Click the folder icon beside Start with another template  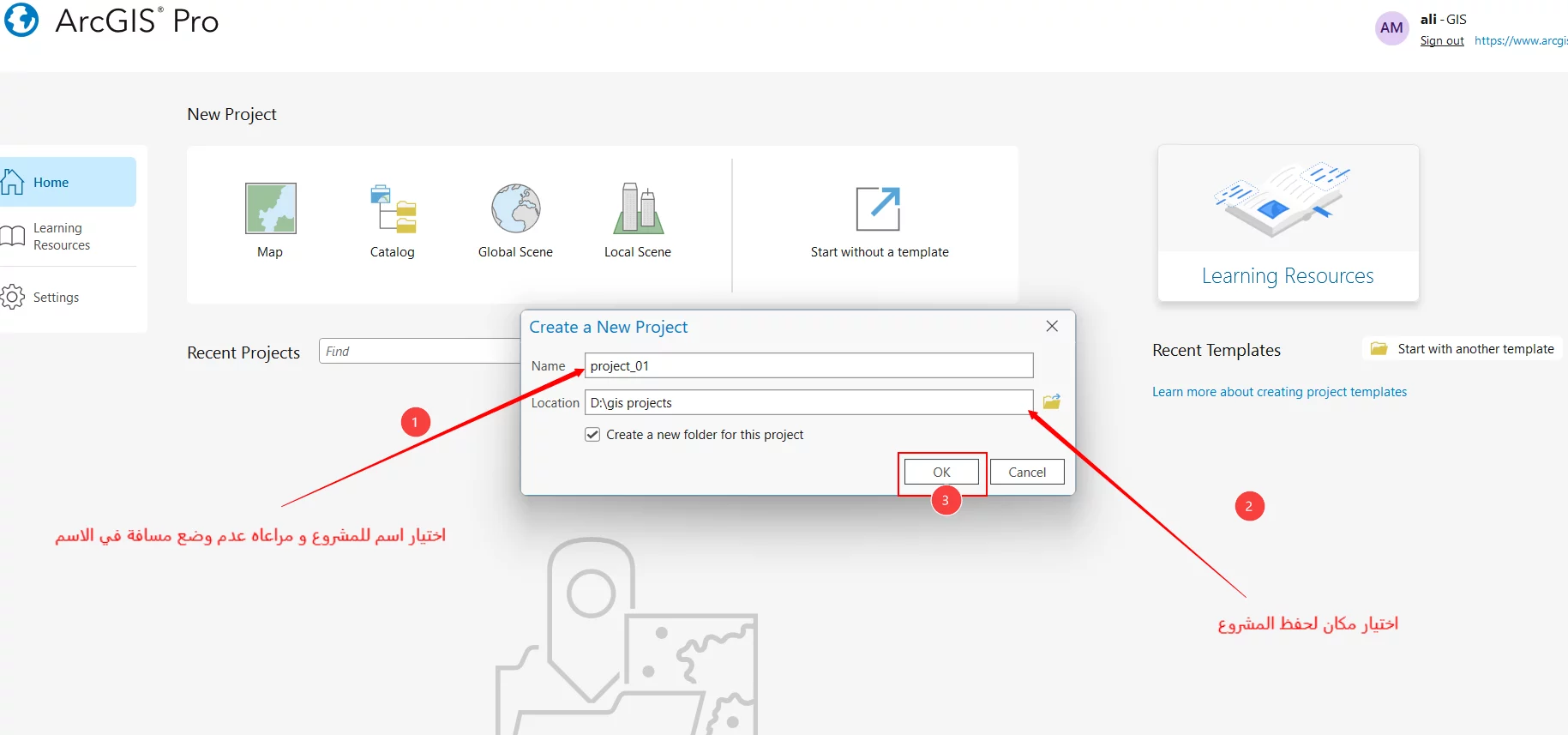coord(1379,348)
